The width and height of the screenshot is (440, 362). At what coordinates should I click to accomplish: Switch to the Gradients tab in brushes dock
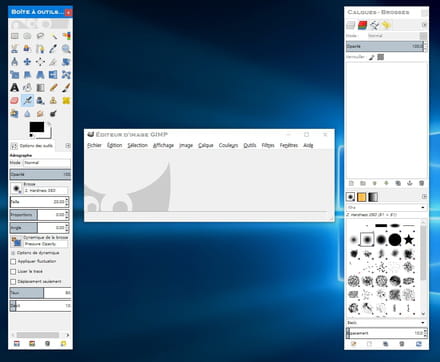(373, 197)
